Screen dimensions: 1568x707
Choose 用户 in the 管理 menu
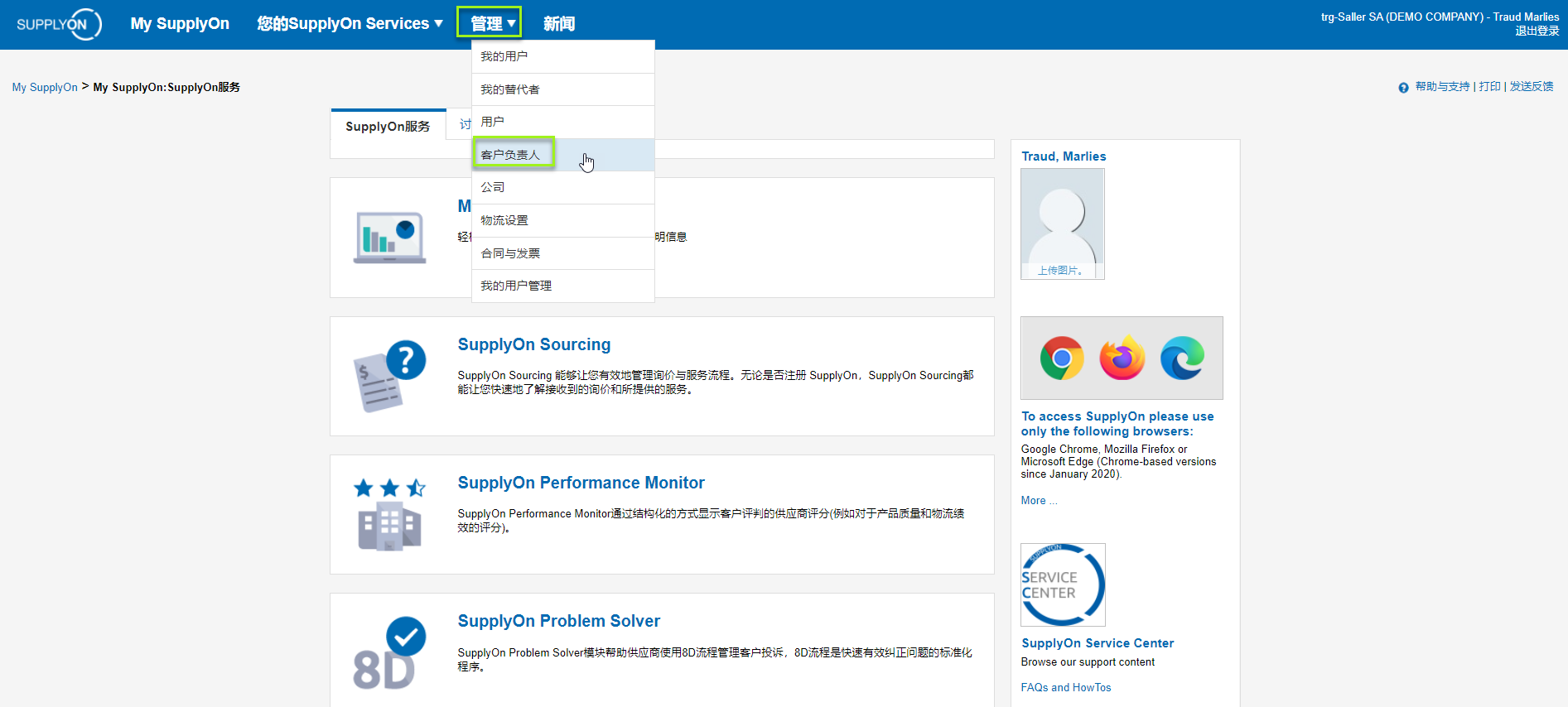click(563, 122)
